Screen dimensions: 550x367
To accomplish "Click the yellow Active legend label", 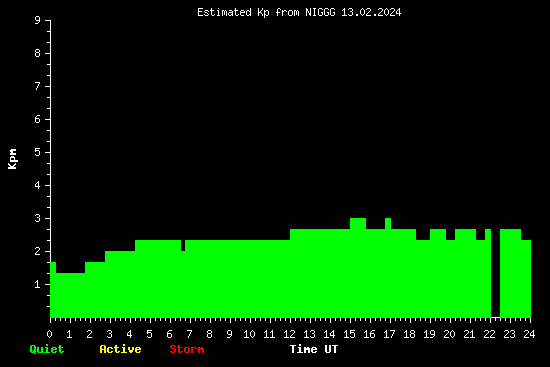I will coord(120,349).
